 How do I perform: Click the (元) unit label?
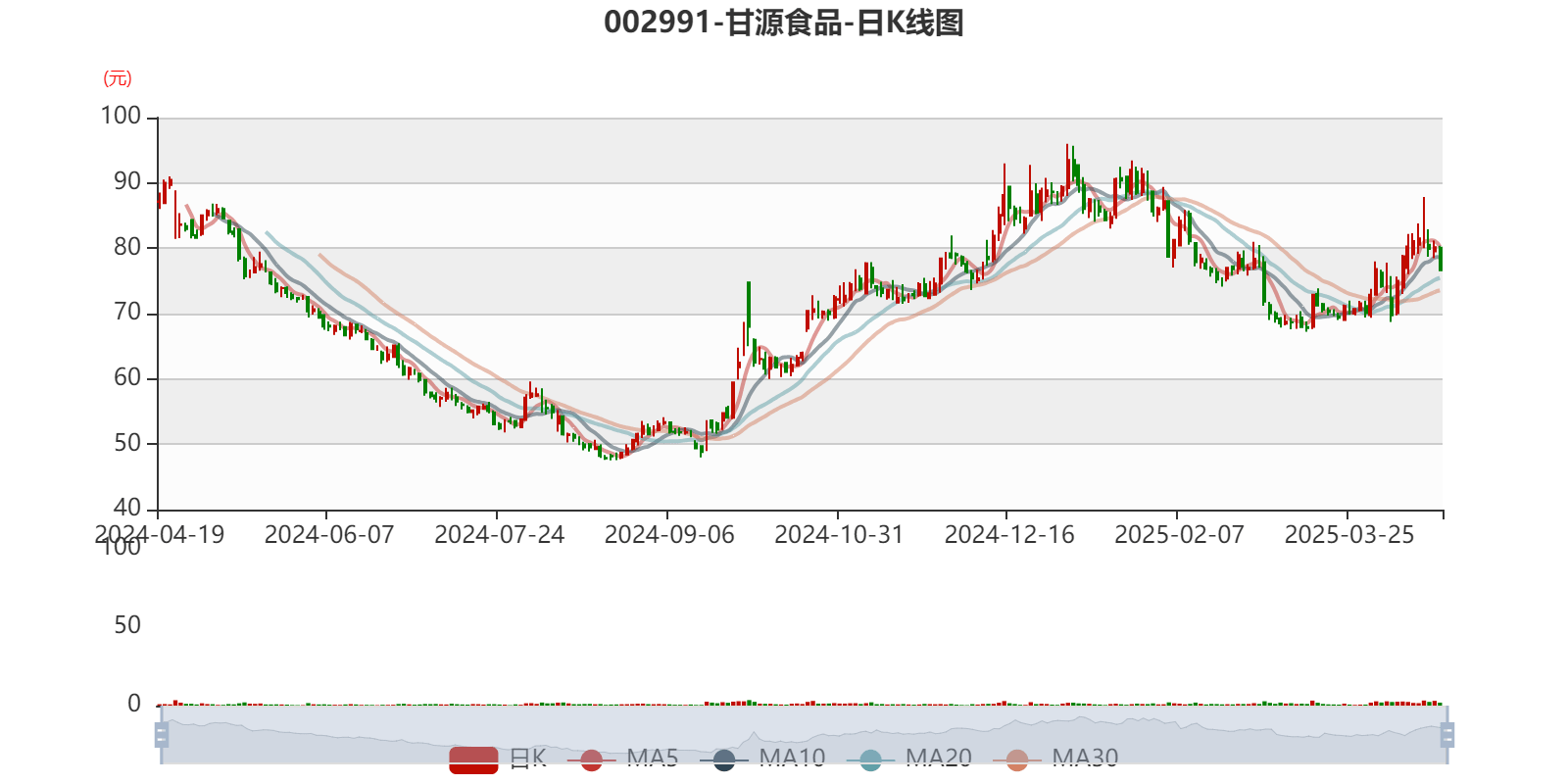coord(118,78)
